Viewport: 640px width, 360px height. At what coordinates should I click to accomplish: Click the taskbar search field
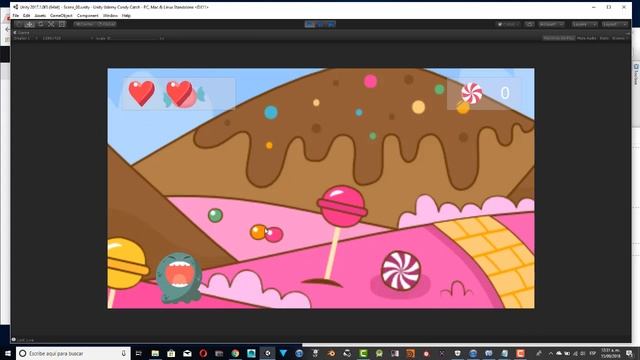pos(73,353)
